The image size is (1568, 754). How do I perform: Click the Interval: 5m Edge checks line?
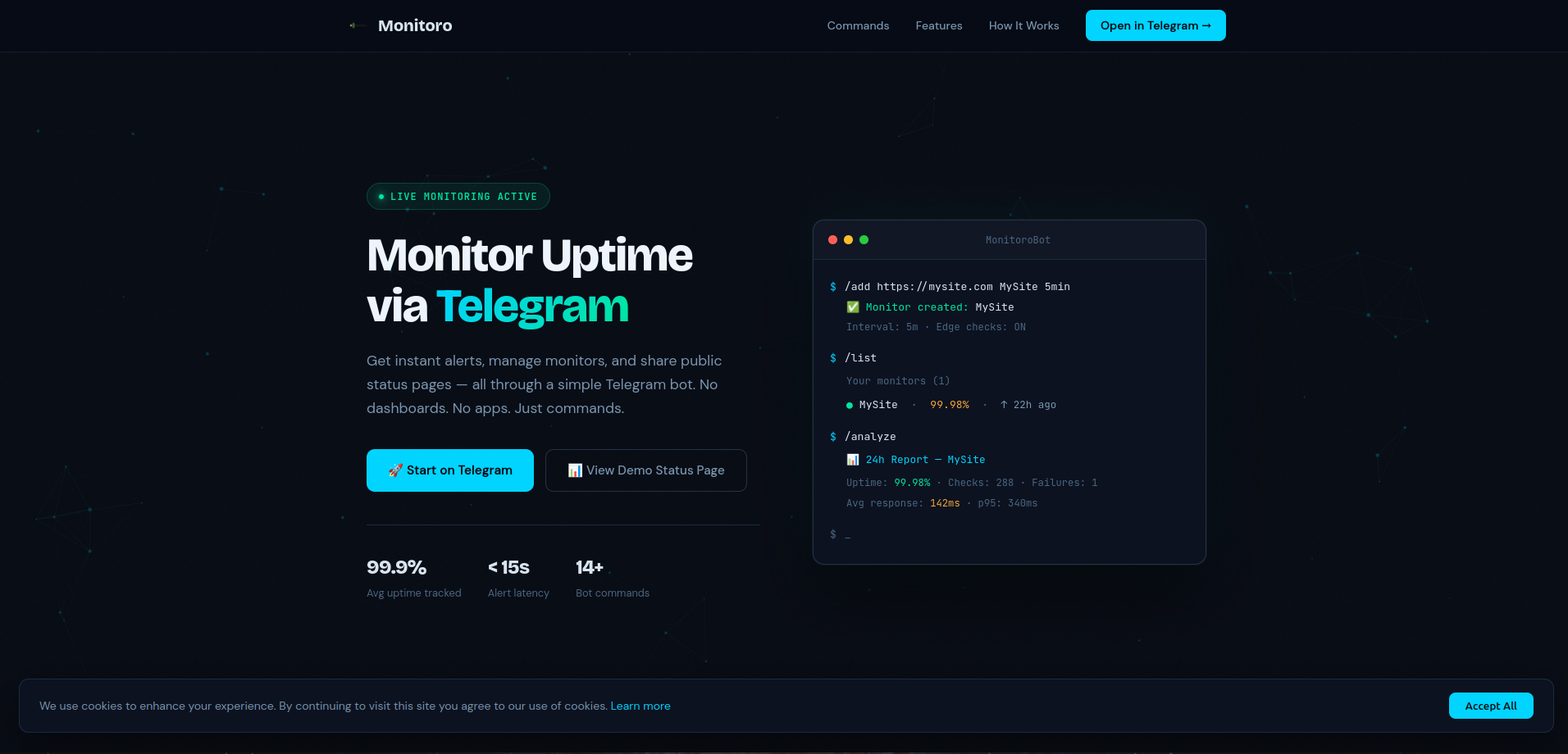pyautogui.click(x=936, y=327)
